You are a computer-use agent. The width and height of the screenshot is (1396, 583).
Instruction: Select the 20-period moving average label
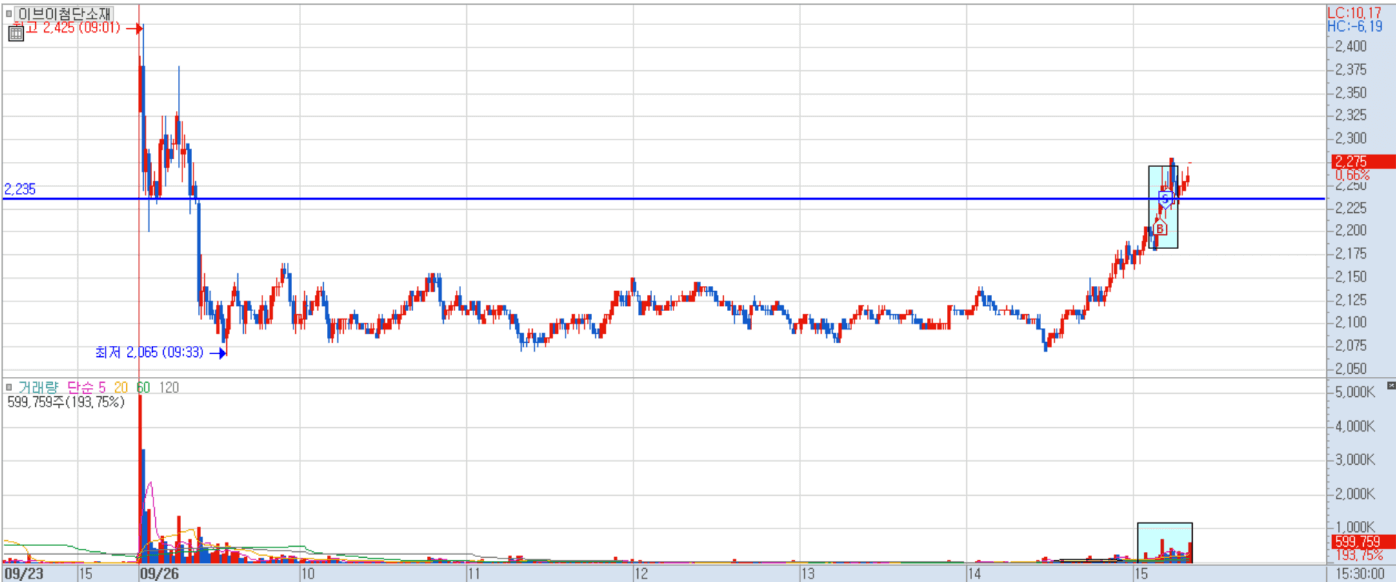tap(120, 387)
